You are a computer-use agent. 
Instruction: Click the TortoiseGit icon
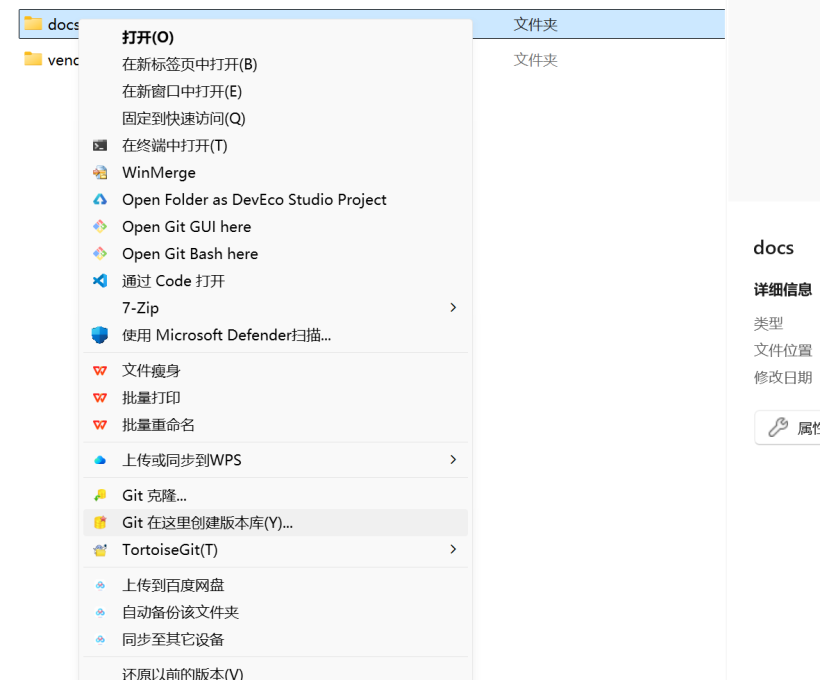pyautogui.click(x=100, y=550)
